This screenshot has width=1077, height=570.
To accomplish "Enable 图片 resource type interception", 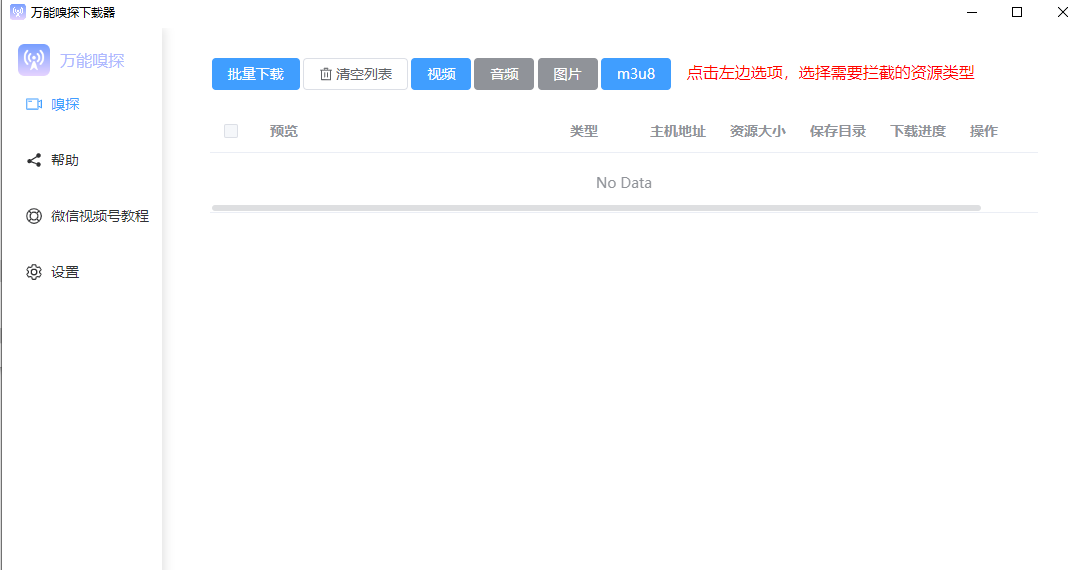I will tap(567, 74).
